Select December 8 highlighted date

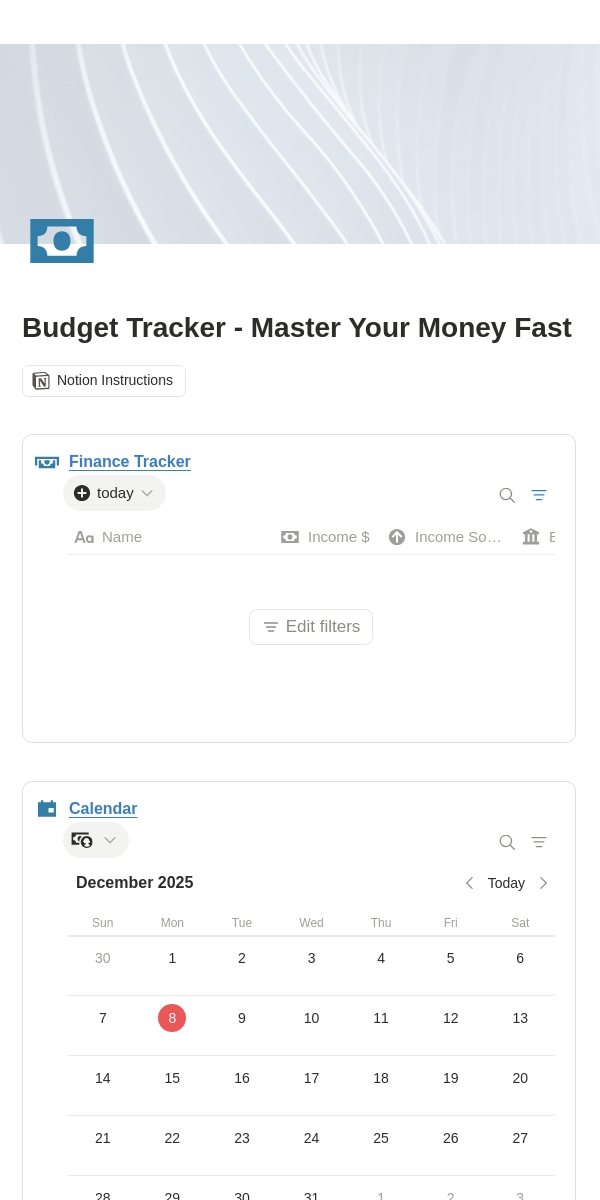click(x=172, y=1018)
